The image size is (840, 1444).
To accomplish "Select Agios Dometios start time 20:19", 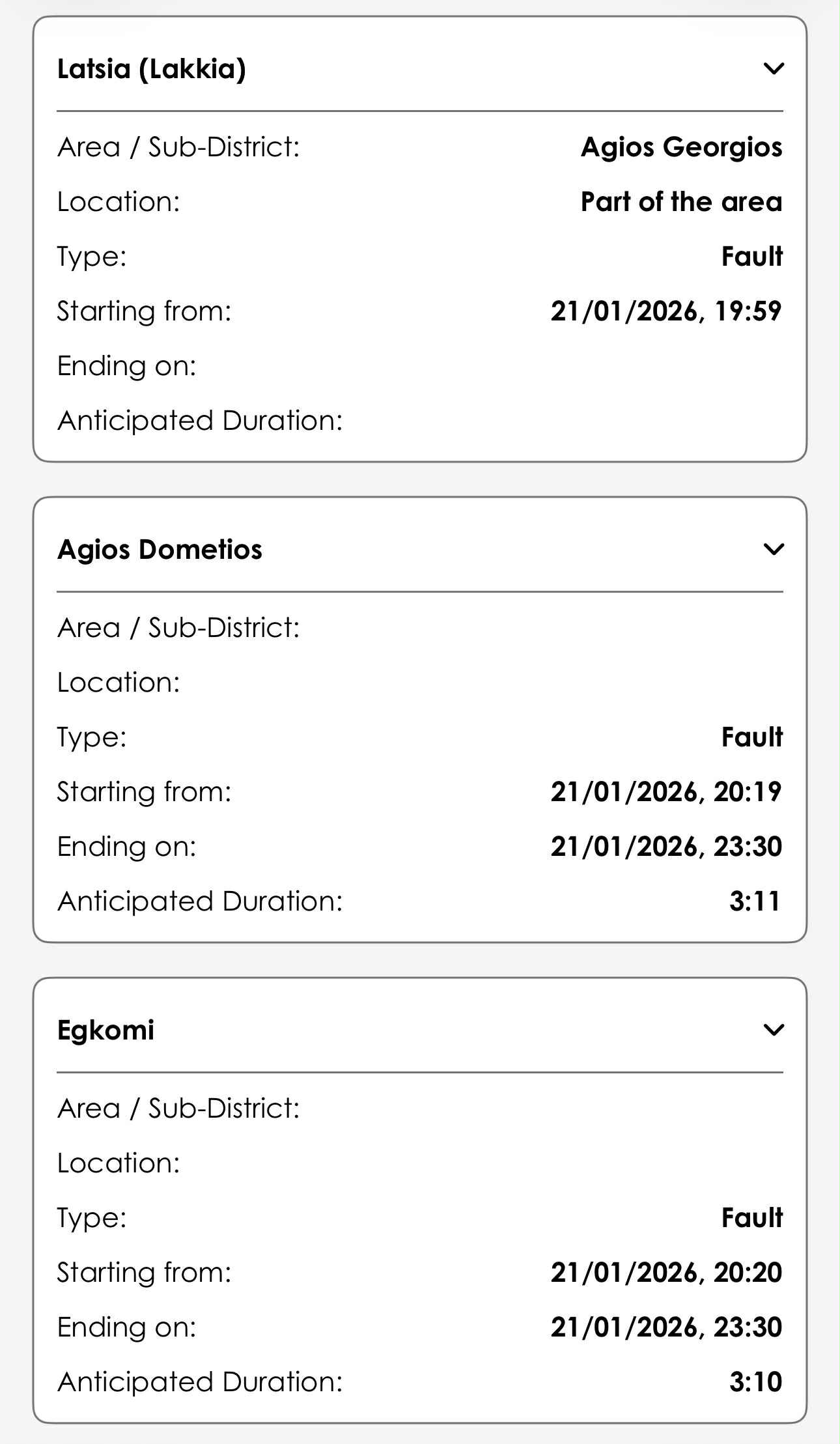I will pos(665,792).
